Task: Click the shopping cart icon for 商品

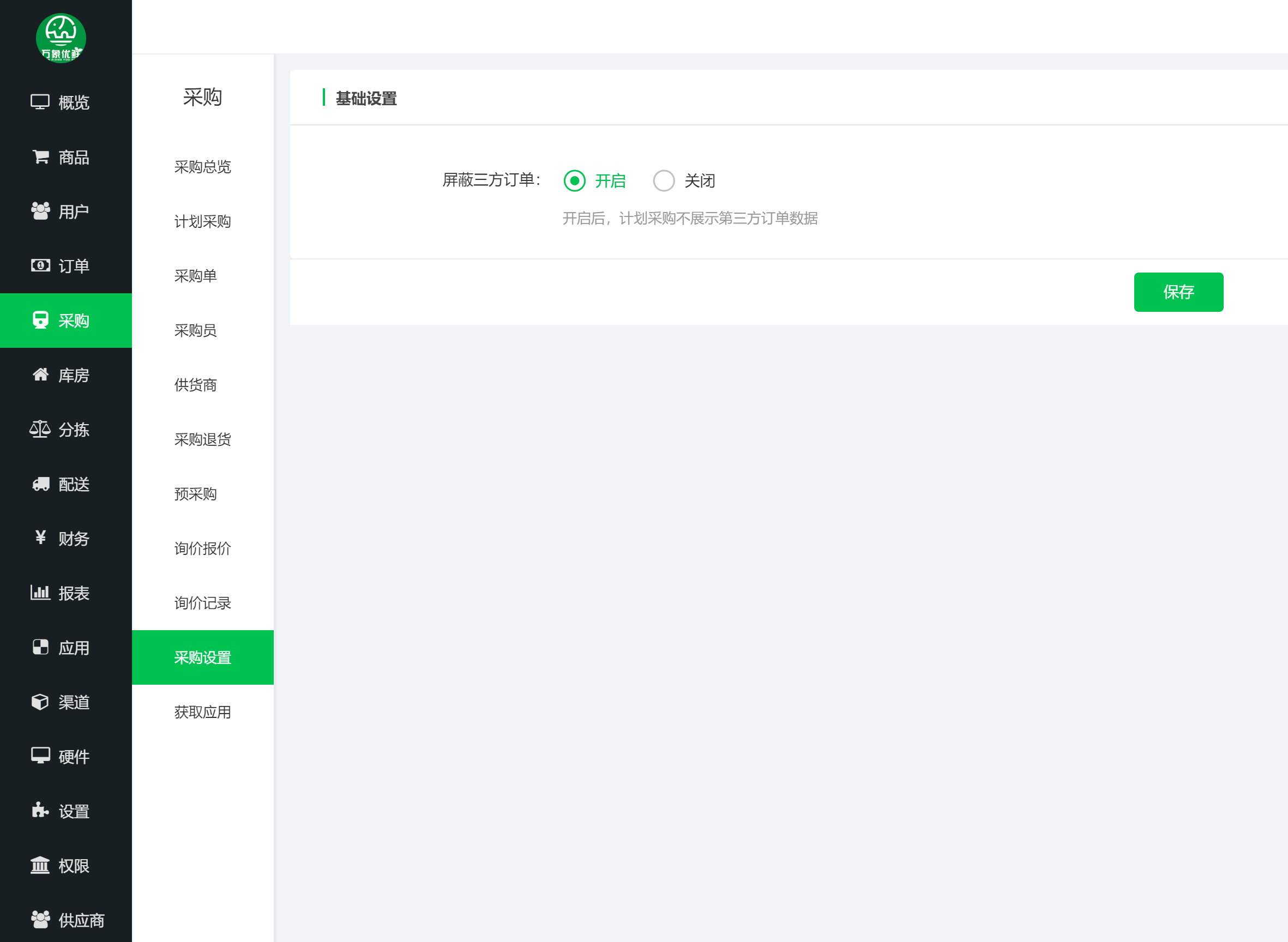Action: [x=40, y=157]
